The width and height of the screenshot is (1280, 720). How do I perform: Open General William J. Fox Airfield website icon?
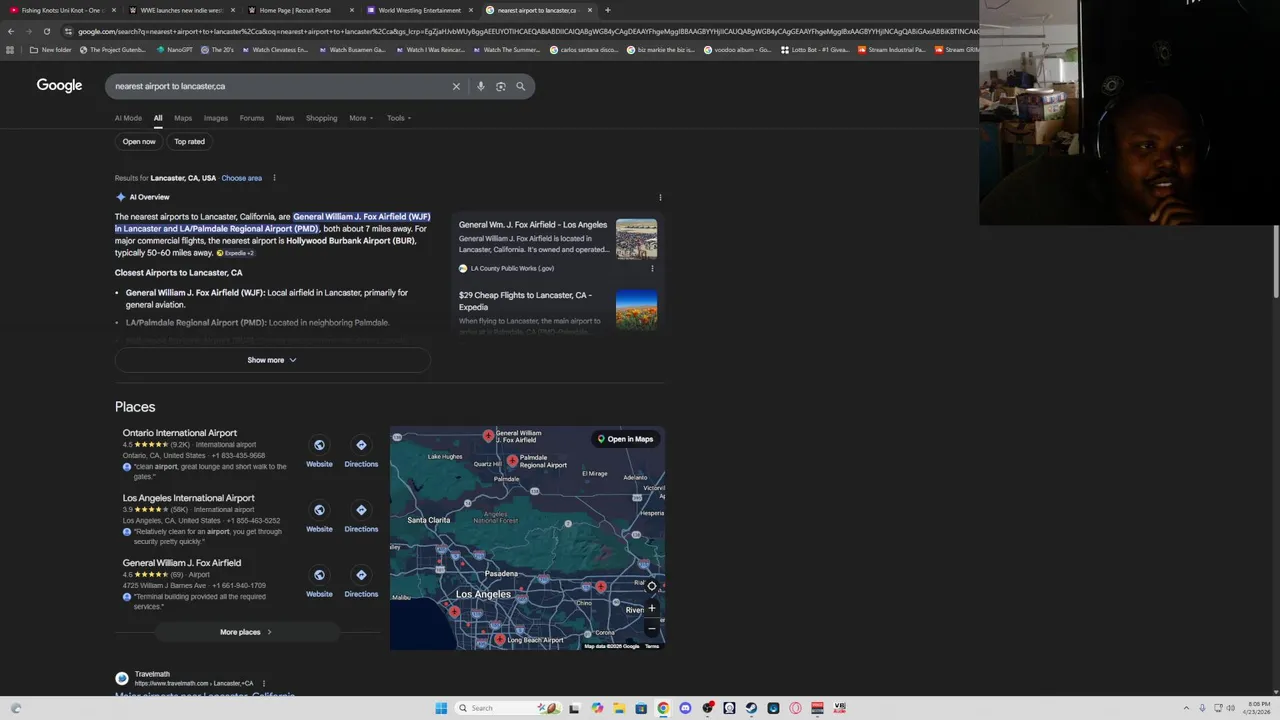[319, 575]
